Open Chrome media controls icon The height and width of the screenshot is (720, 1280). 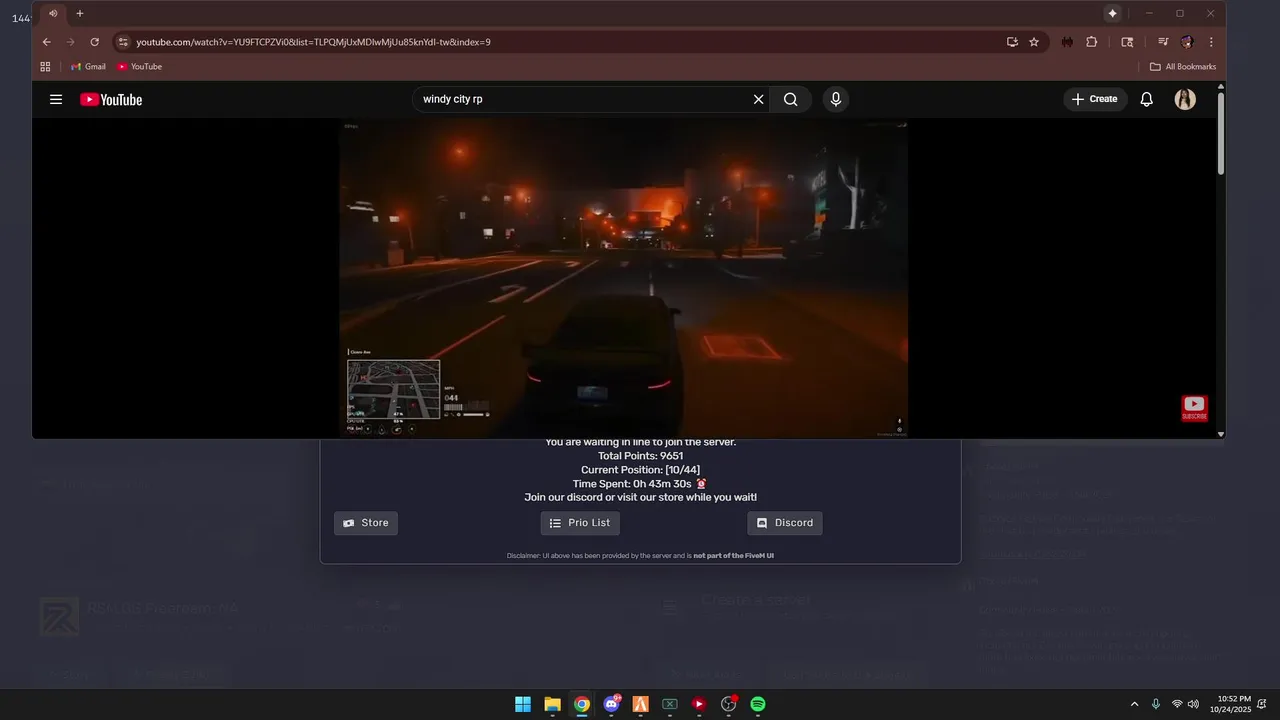1163,42
